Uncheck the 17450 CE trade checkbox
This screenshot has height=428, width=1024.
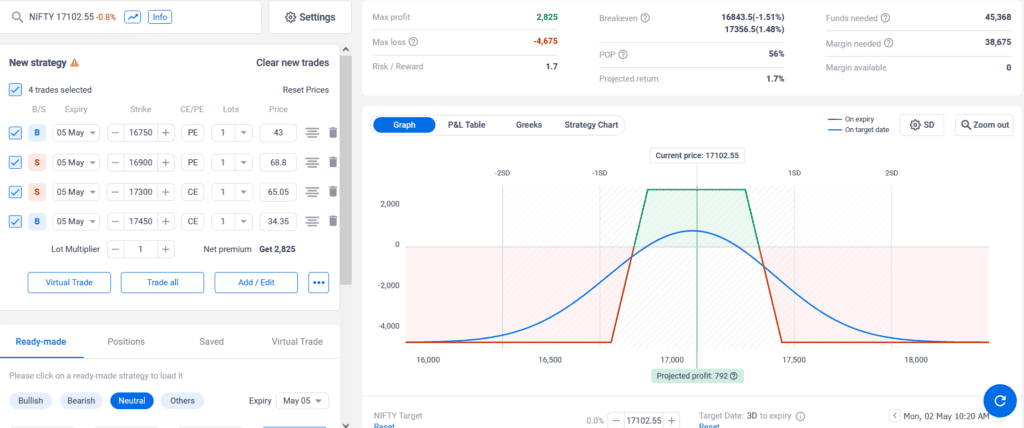pyautogui.click(x=15, y=222)
